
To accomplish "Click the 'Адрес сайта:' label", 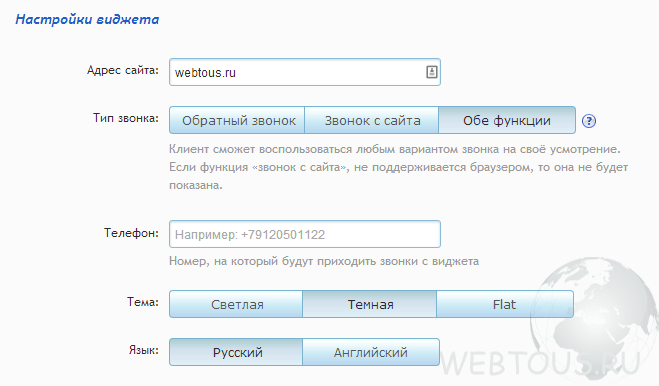I will [123, 70].
